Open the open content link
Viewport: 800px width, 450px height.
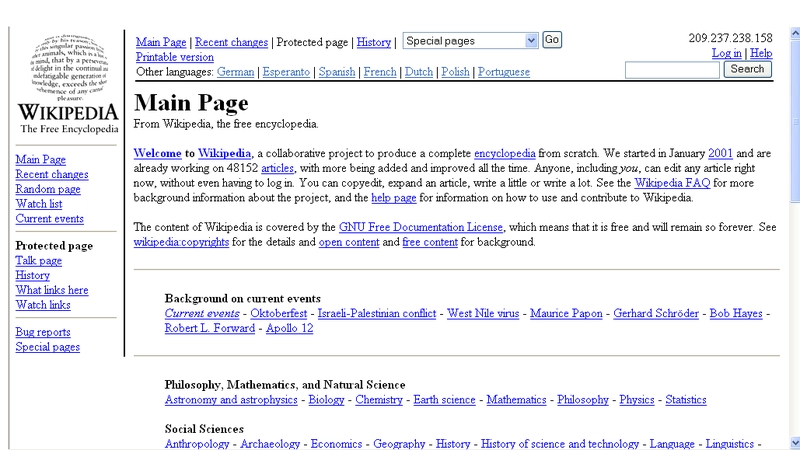[349, 242]
